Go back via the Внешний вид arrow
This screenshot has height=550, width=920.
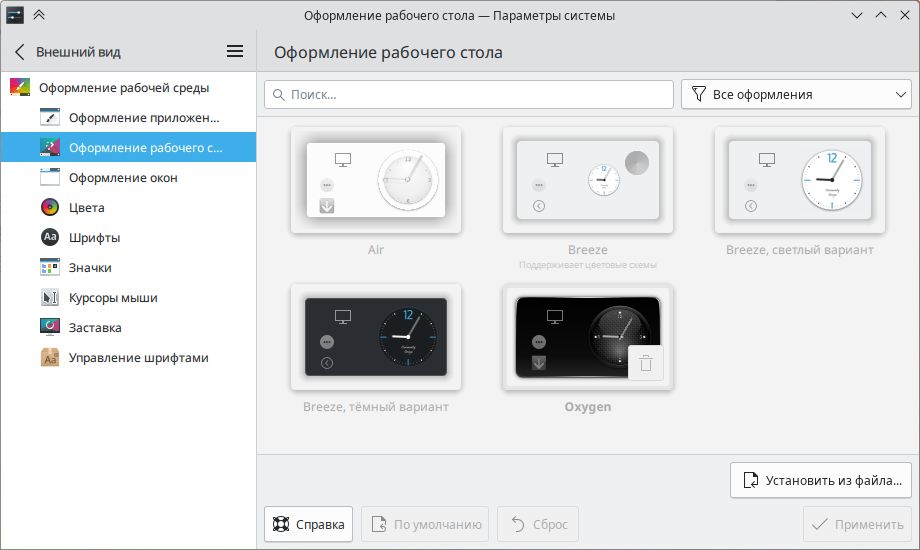(x=19, y=52)
